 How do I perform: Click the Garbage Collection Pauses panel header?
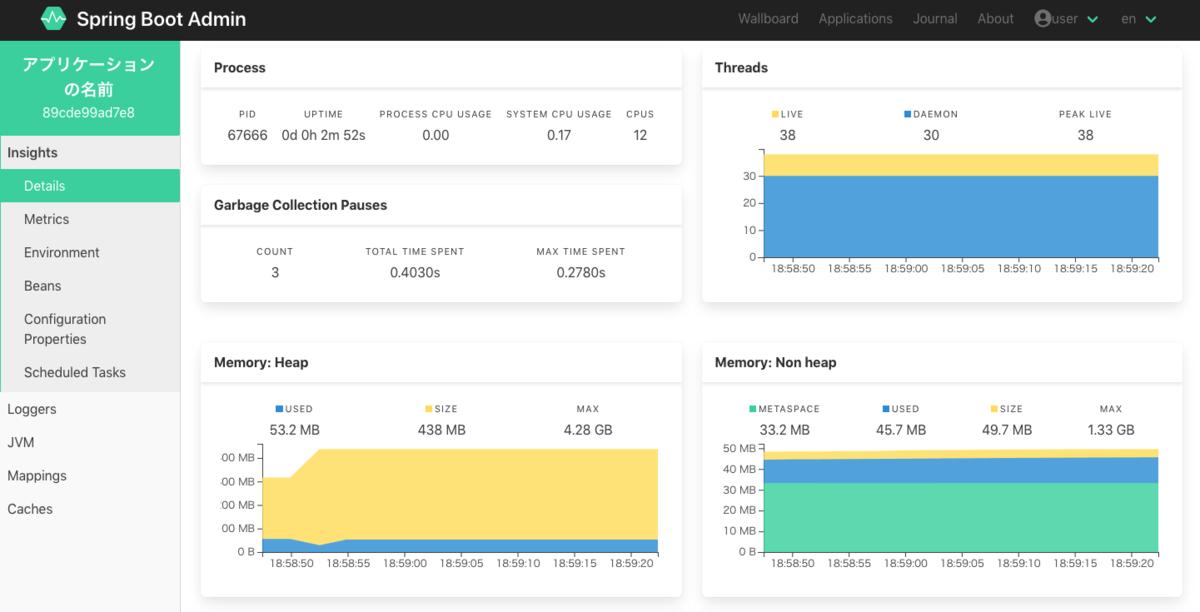pos(441,205)
